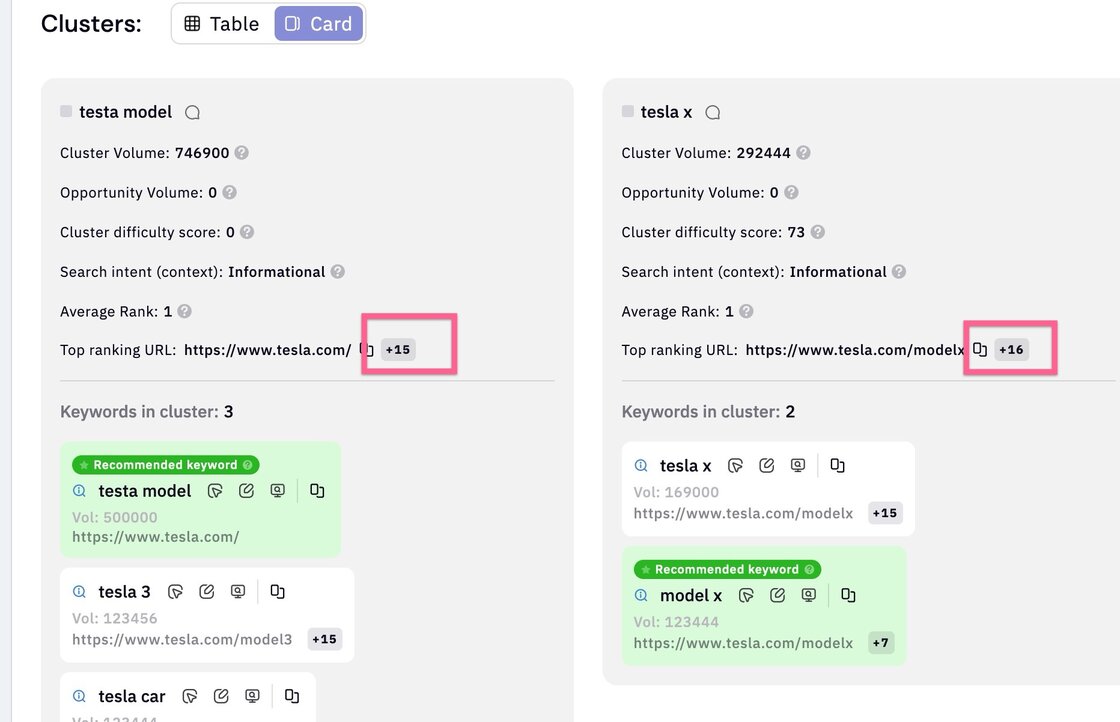Copy the tesla 3 keyword
Screen dimensions: 1120x722
point(277,591)
